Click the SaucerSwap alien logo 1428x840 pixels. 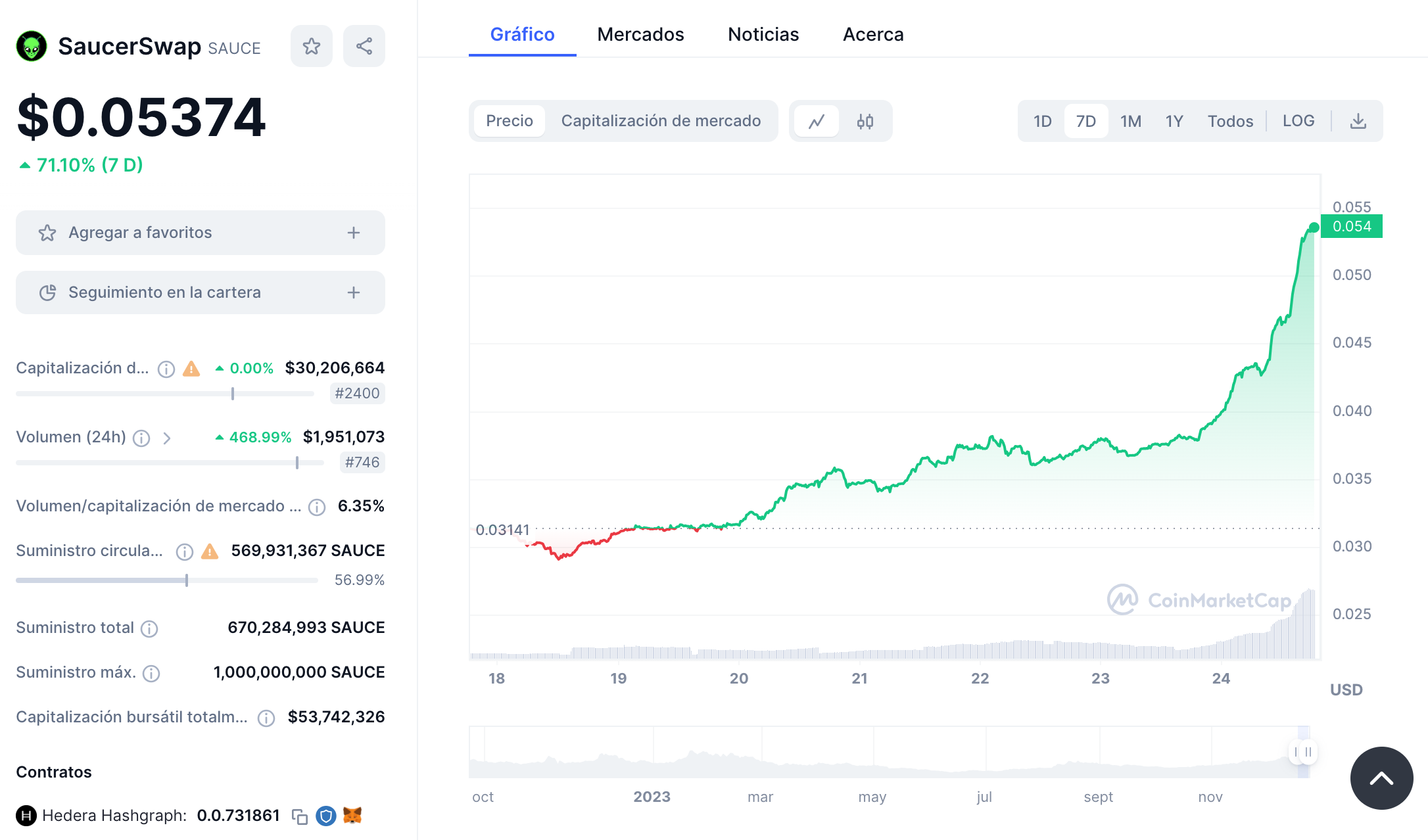(32, 46)
